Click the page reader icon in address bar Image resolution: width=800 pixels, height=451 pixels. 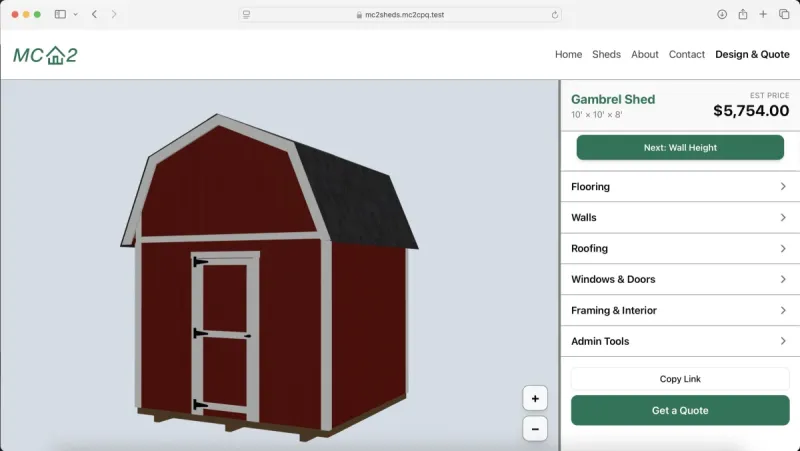tap(246, 15)
